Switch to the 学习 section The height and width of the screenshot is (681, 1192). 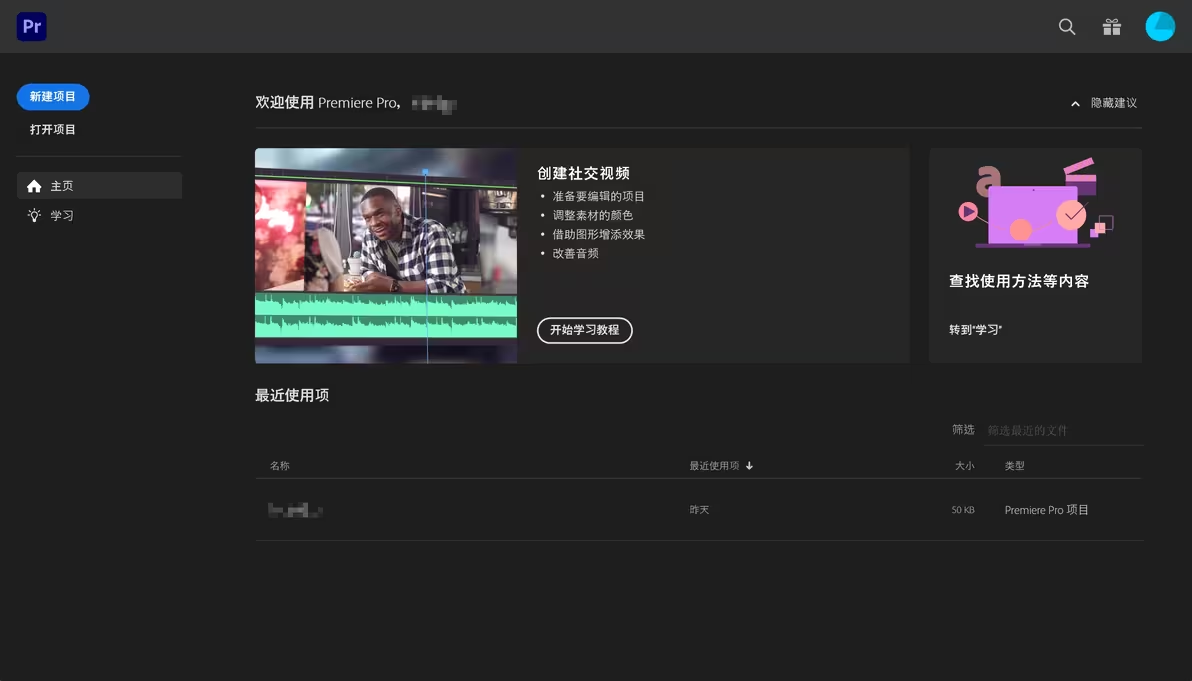tap(61, 214)
